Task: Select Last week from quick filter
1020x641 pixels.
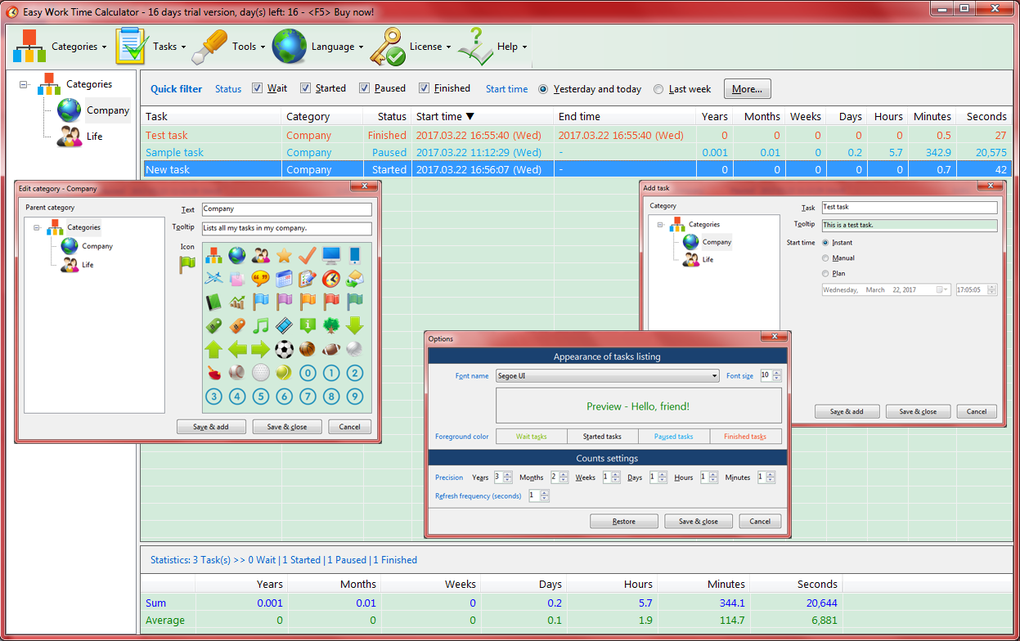Action: click(658, 88)
